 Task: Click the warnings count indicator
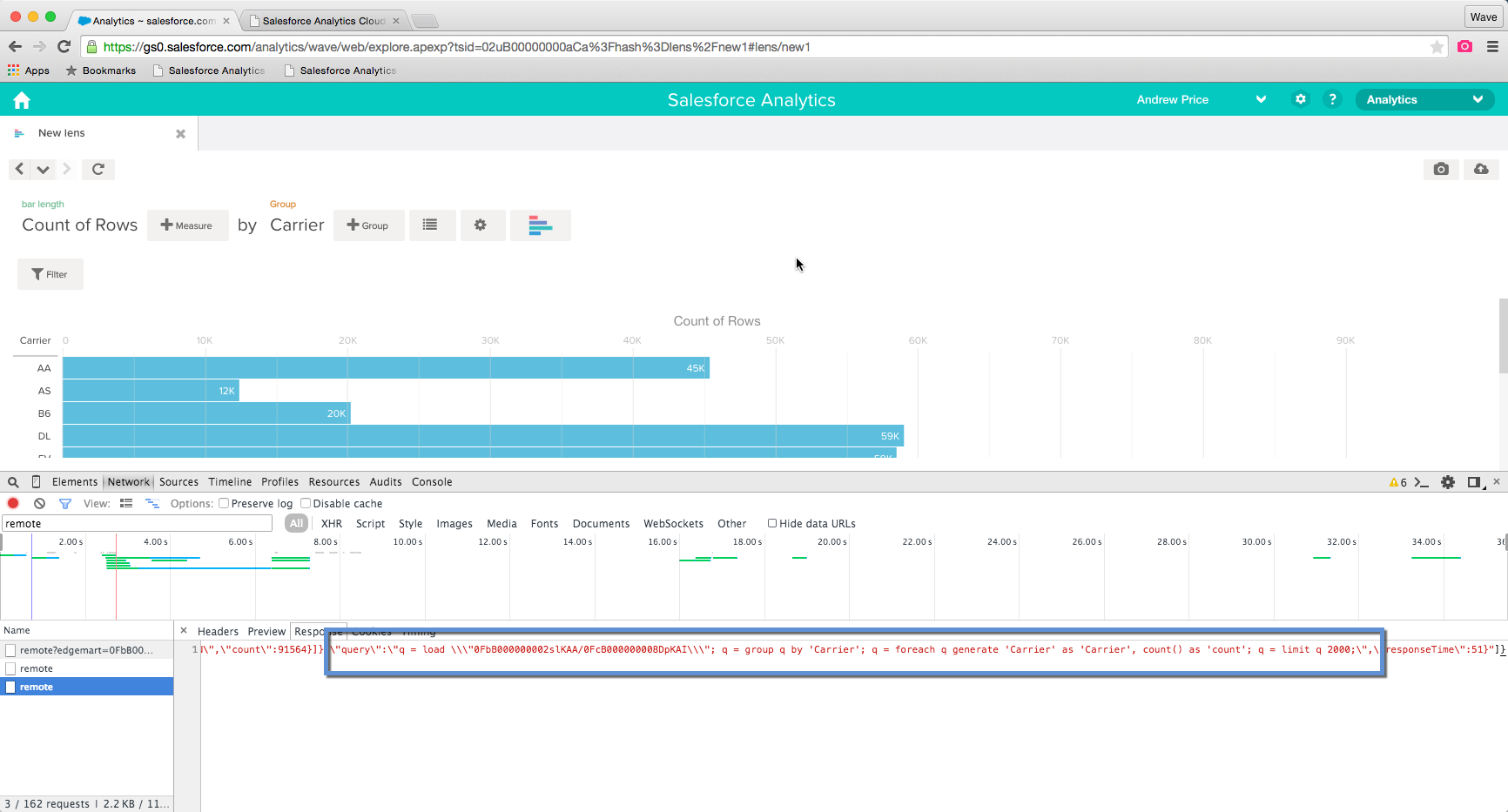(1398, 482)
